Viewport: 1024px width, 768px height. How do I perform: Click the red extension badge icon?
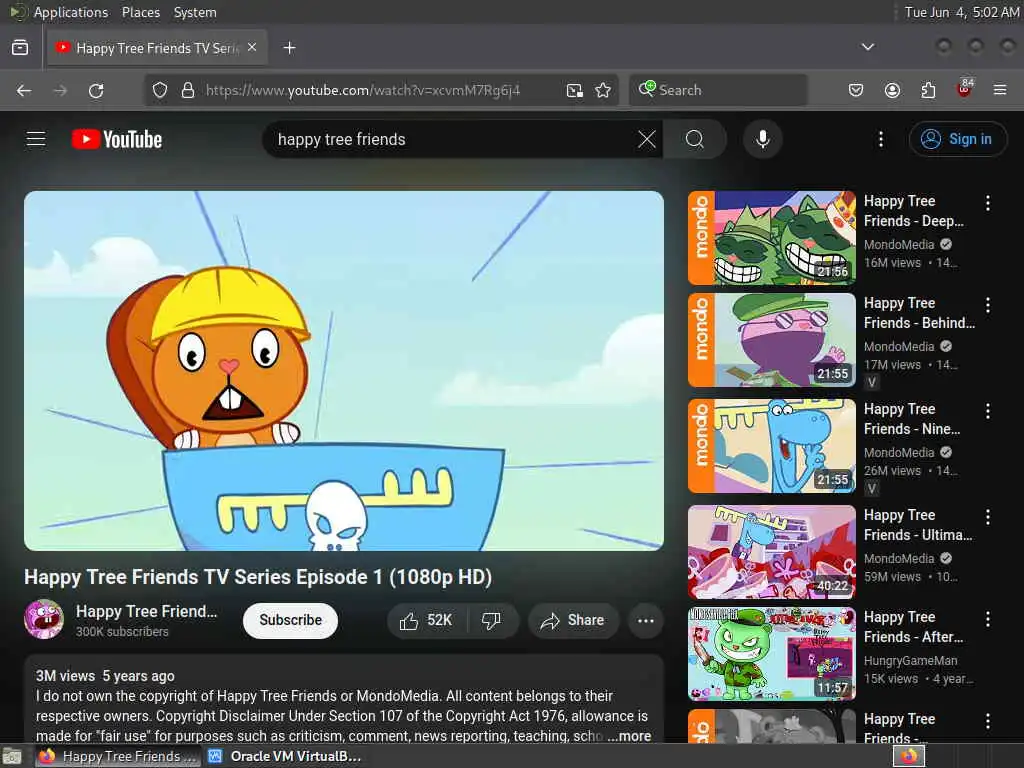point(965,89)
